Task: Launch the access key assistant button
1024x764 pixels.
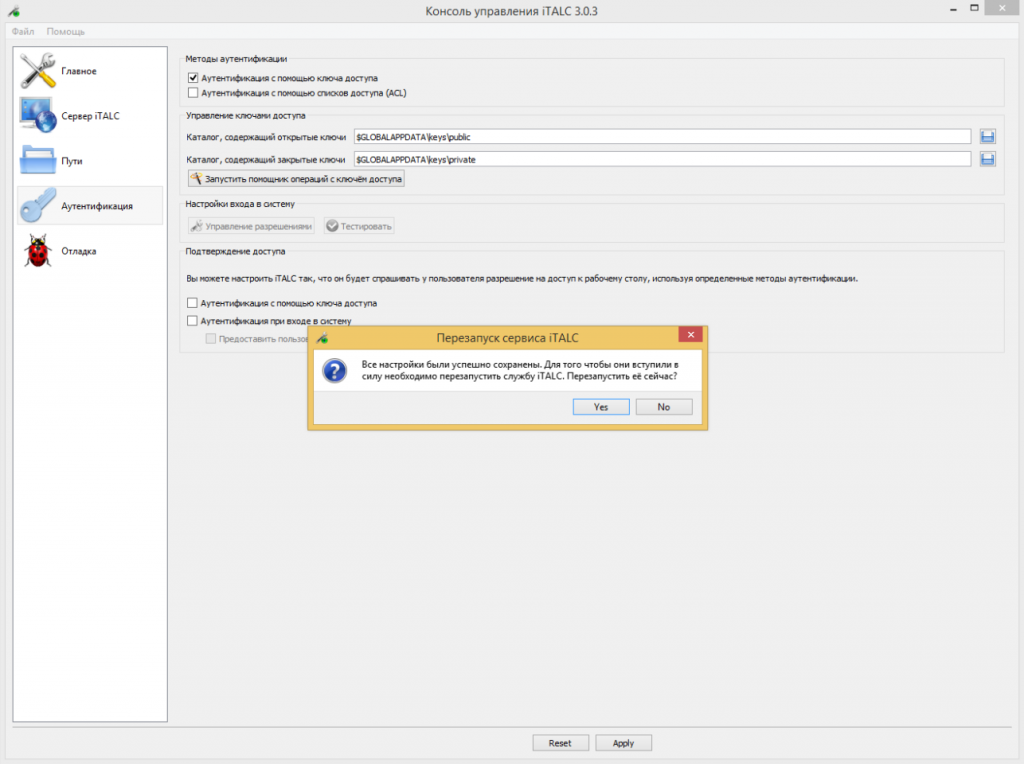Action: (x=296, y=178)
